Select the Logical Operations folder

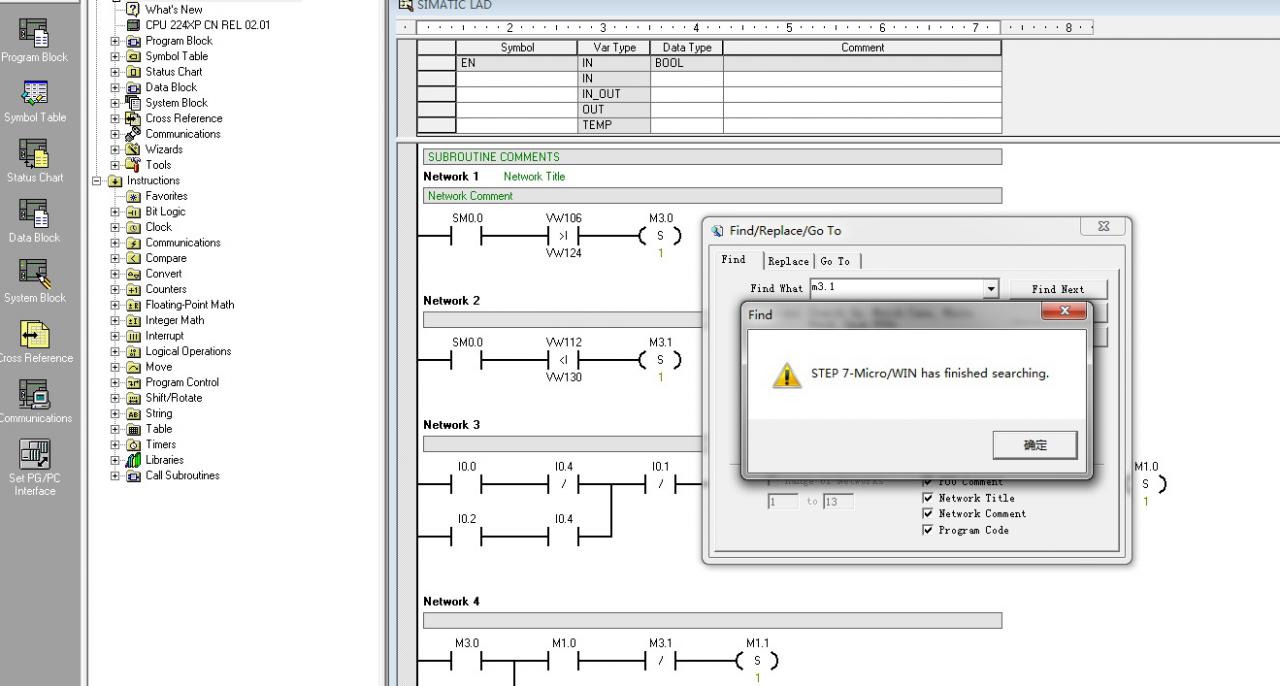click(x=188, y=351)
